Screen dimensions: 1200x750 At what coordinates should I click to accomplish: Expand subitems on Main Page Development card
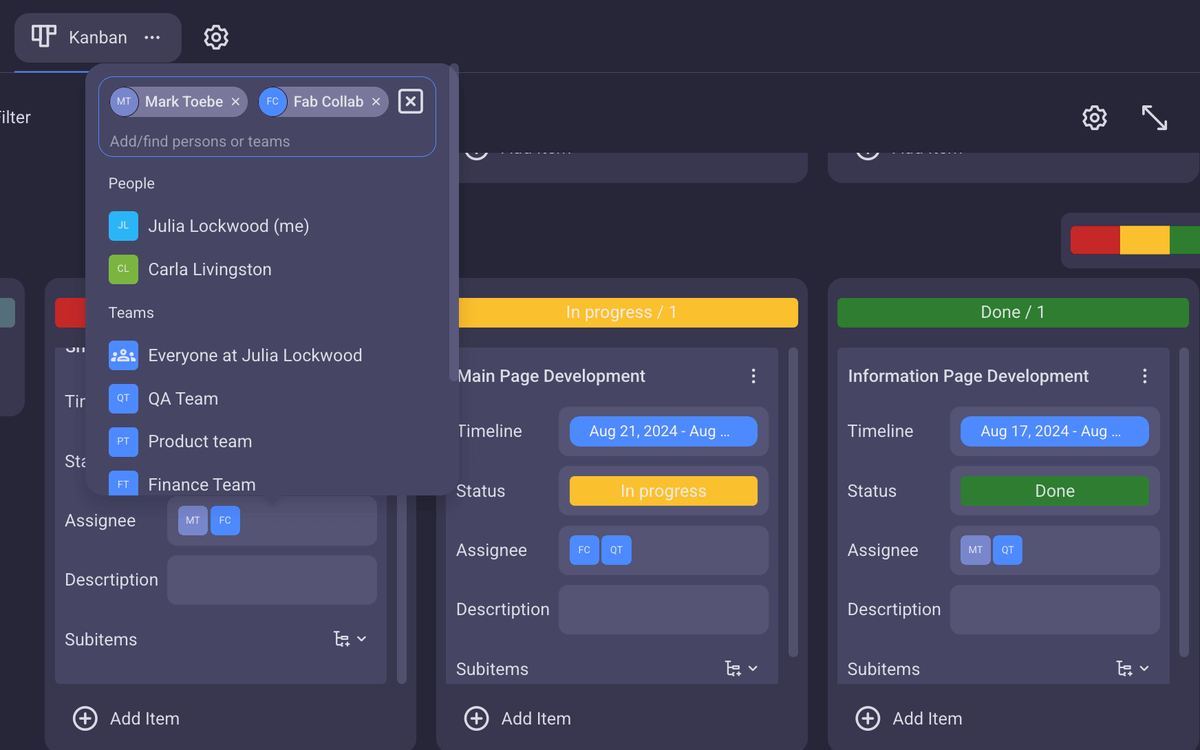tap(741, 669)
